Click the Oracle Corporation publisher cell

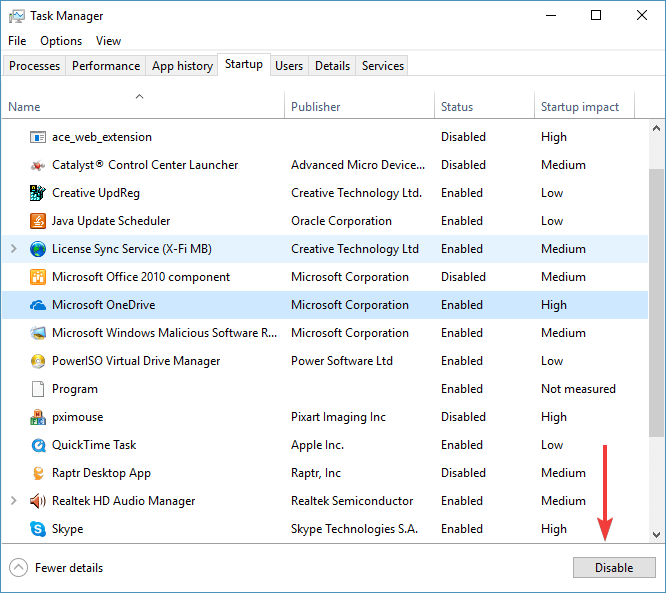[x=341, y=221]
